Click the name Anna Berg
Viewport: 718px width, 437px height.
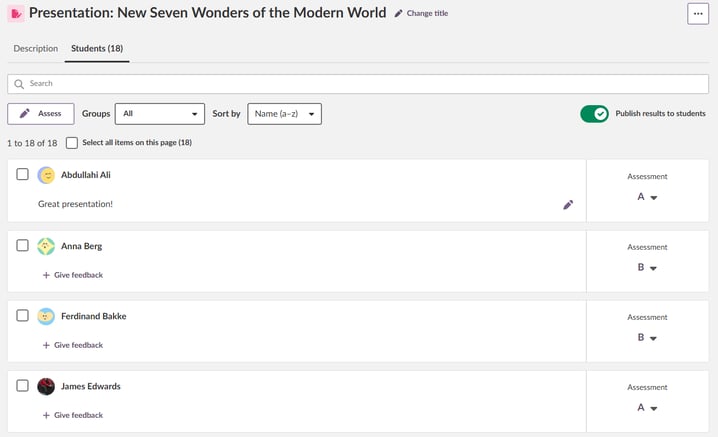click(x=82, y=246)
